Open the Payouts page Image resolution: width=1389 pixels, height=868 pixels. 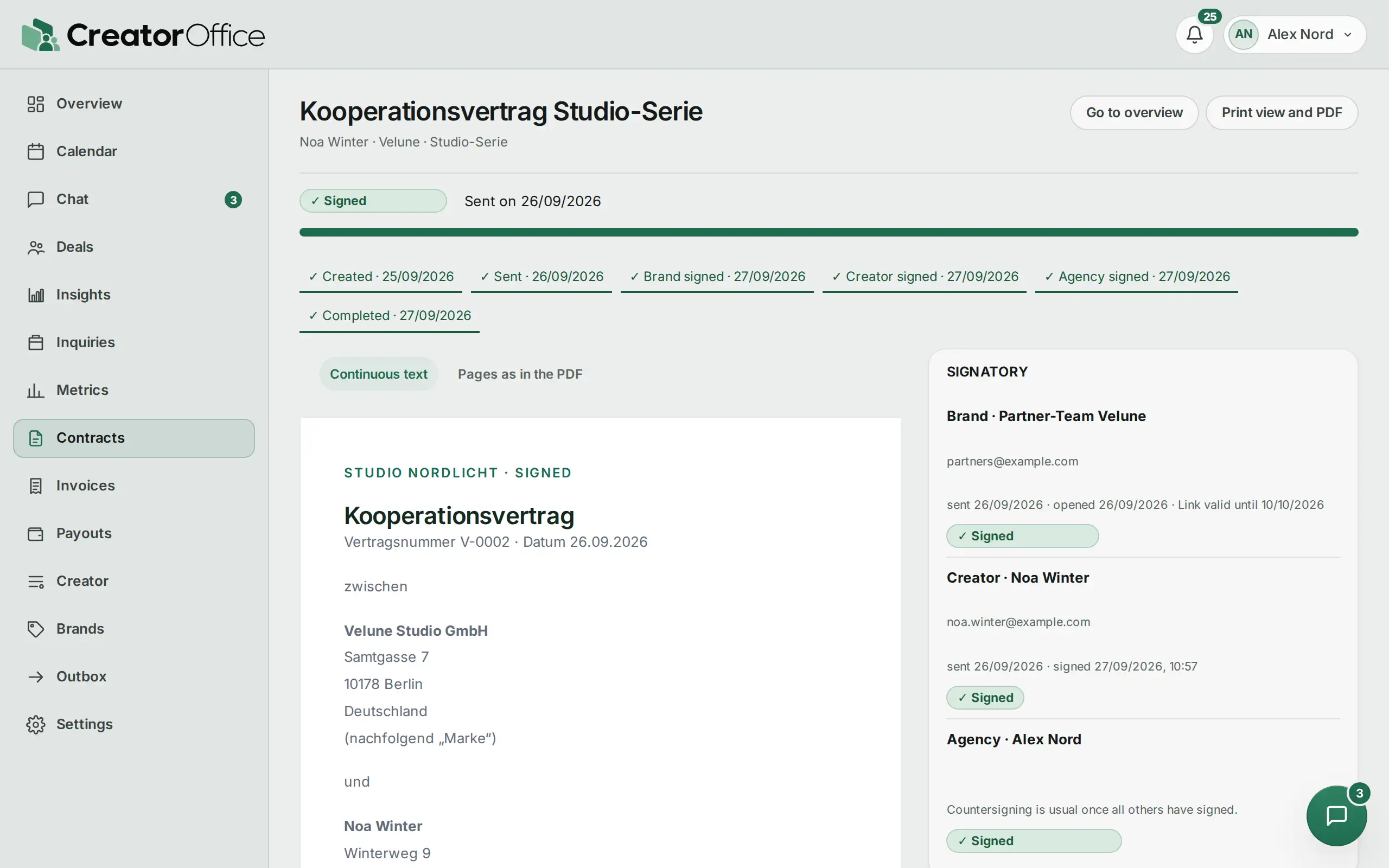(133, 533)
